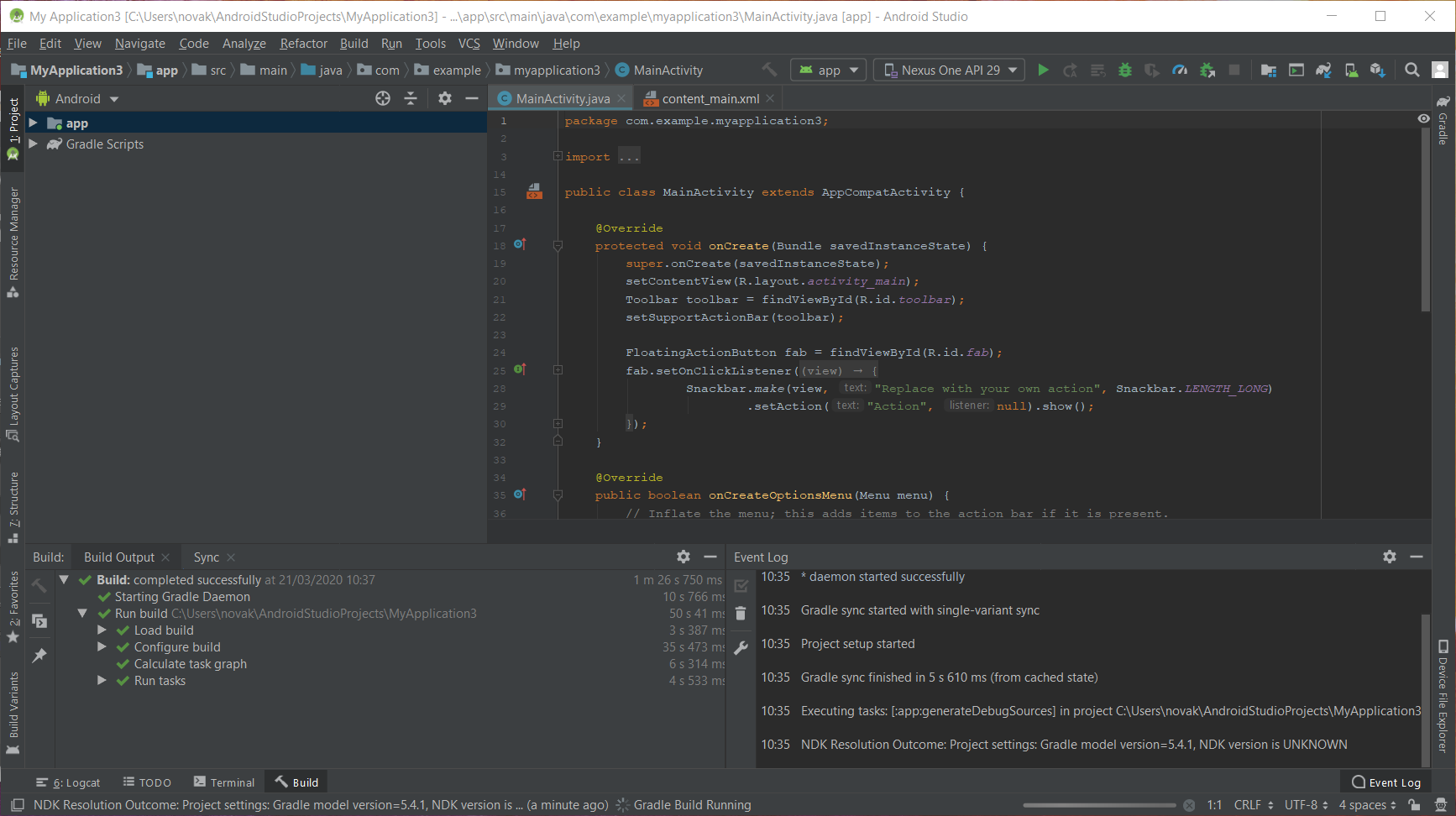Fold the import block on line 3
Image resolution: width=1456 pixels, height=816 pixels.
point(558,156)
